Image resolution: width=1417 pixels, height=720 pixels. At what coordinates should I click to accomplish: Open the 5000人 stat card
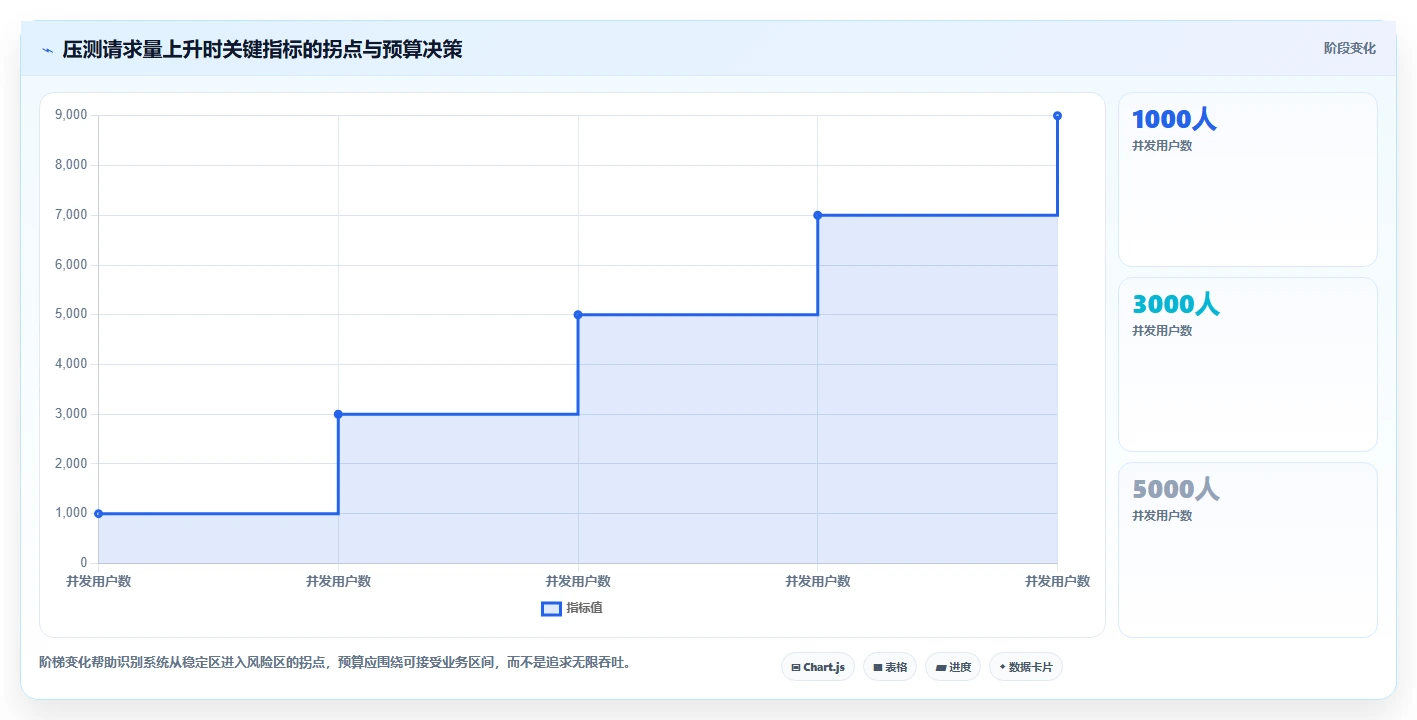pos(1248,550)
